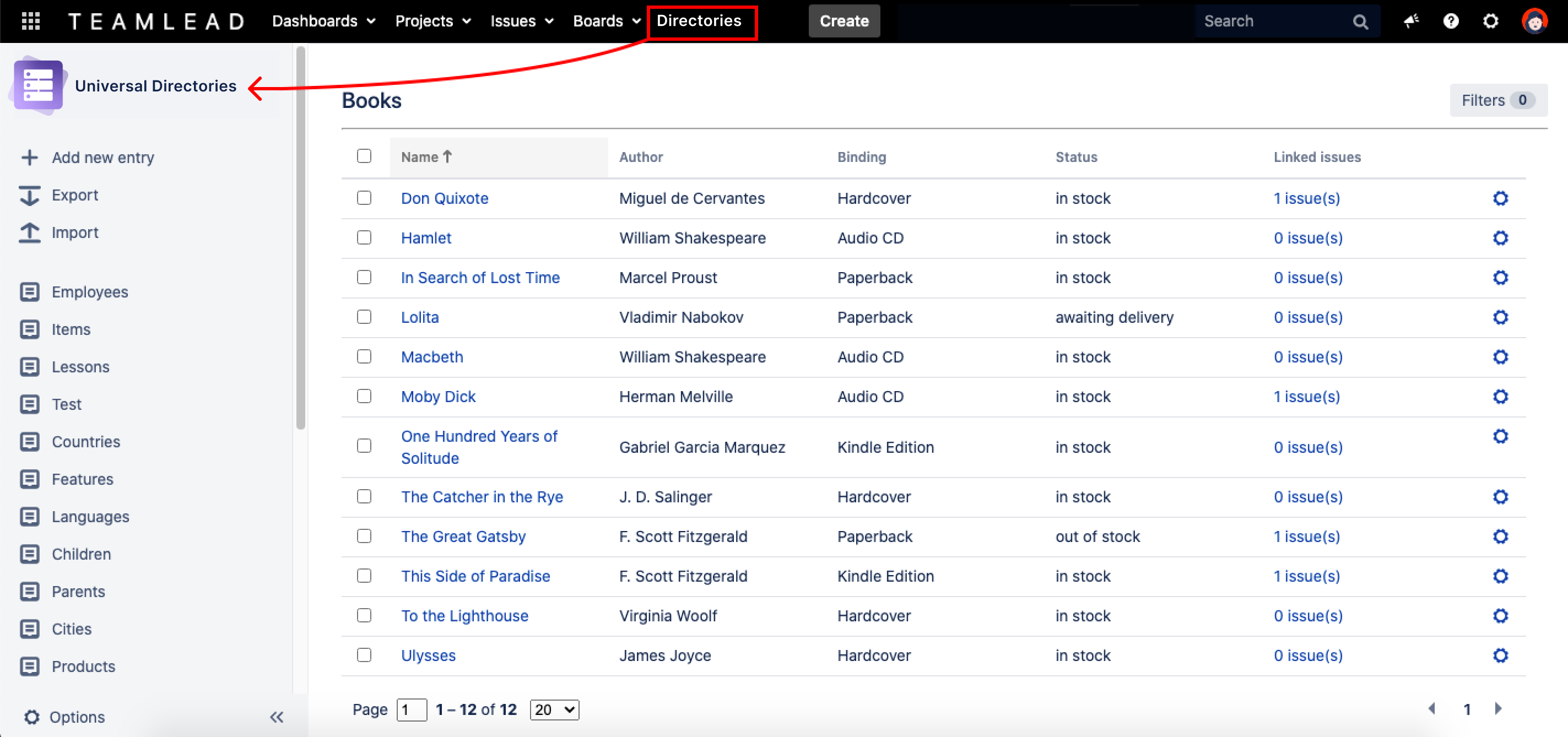Viewport: 1568px width, 737px height.
Task: Click the search magnifier icon
Action: (x=1360, y=22)
